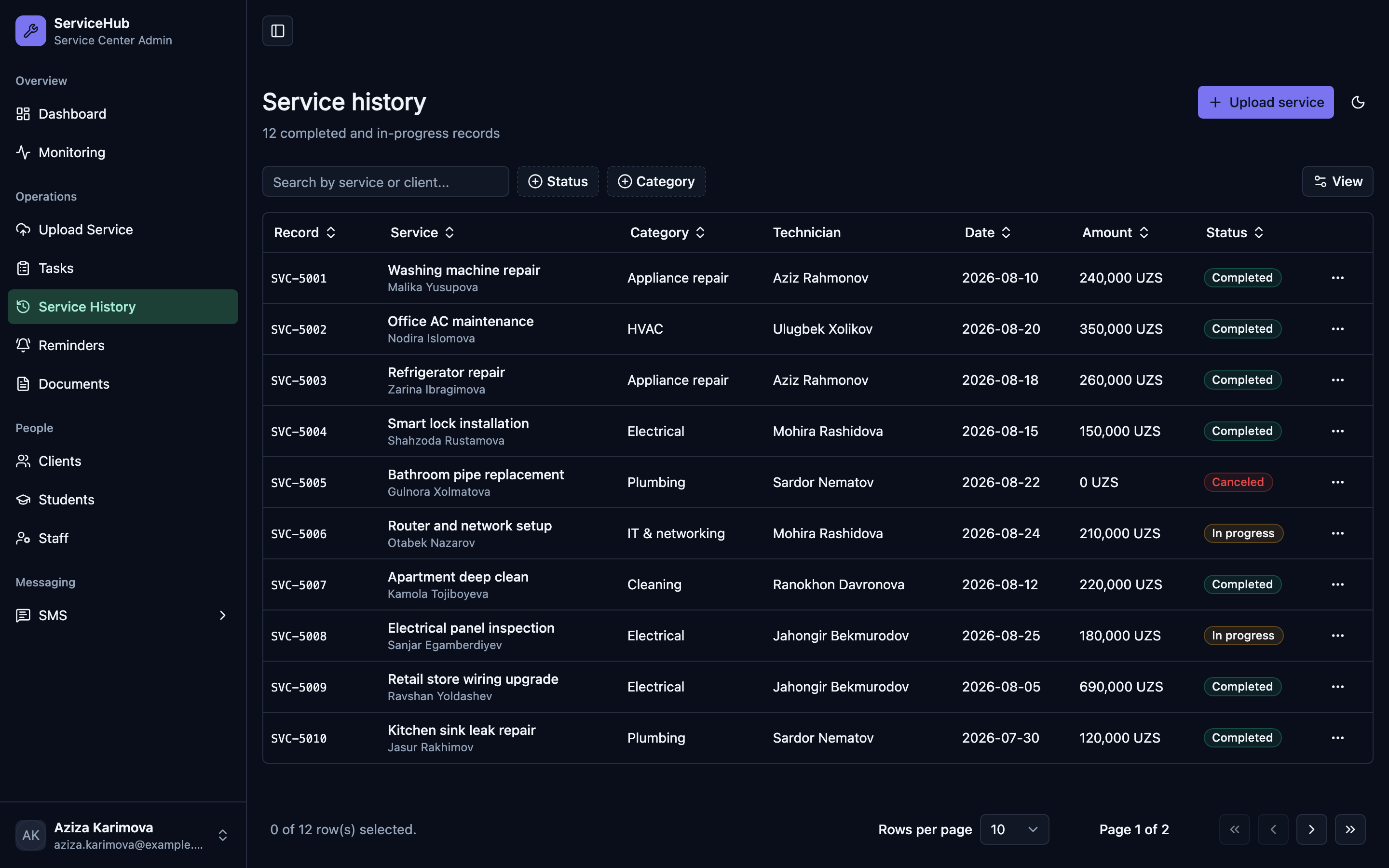This screenshot has height=868, width=1389.
Task: Click In progress badge for SVC-5006
Action: 1243,533
